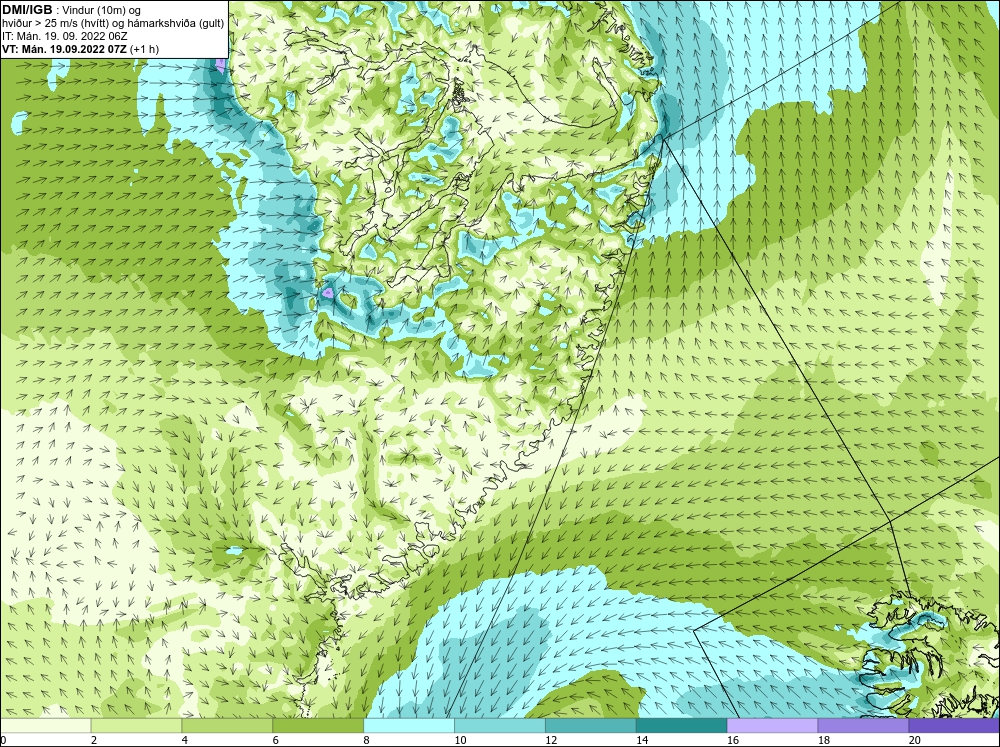
Task: Click the 'IT: Mán. 19. 09. 2022 06Z' line
Action: [64, 36]
